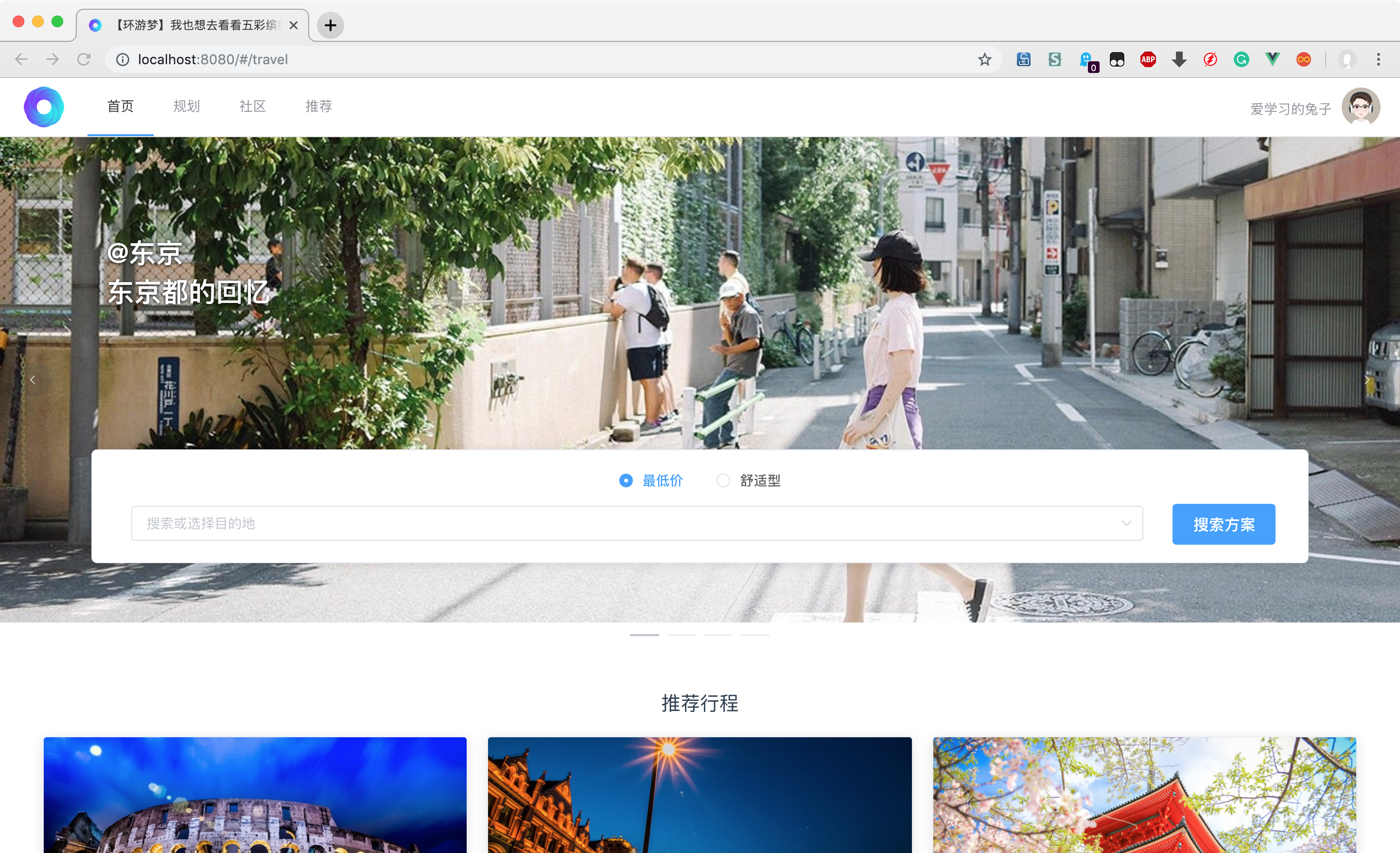Click the 搜索方案 button
The image size is (1400, 853).
tap(1223, 524)
